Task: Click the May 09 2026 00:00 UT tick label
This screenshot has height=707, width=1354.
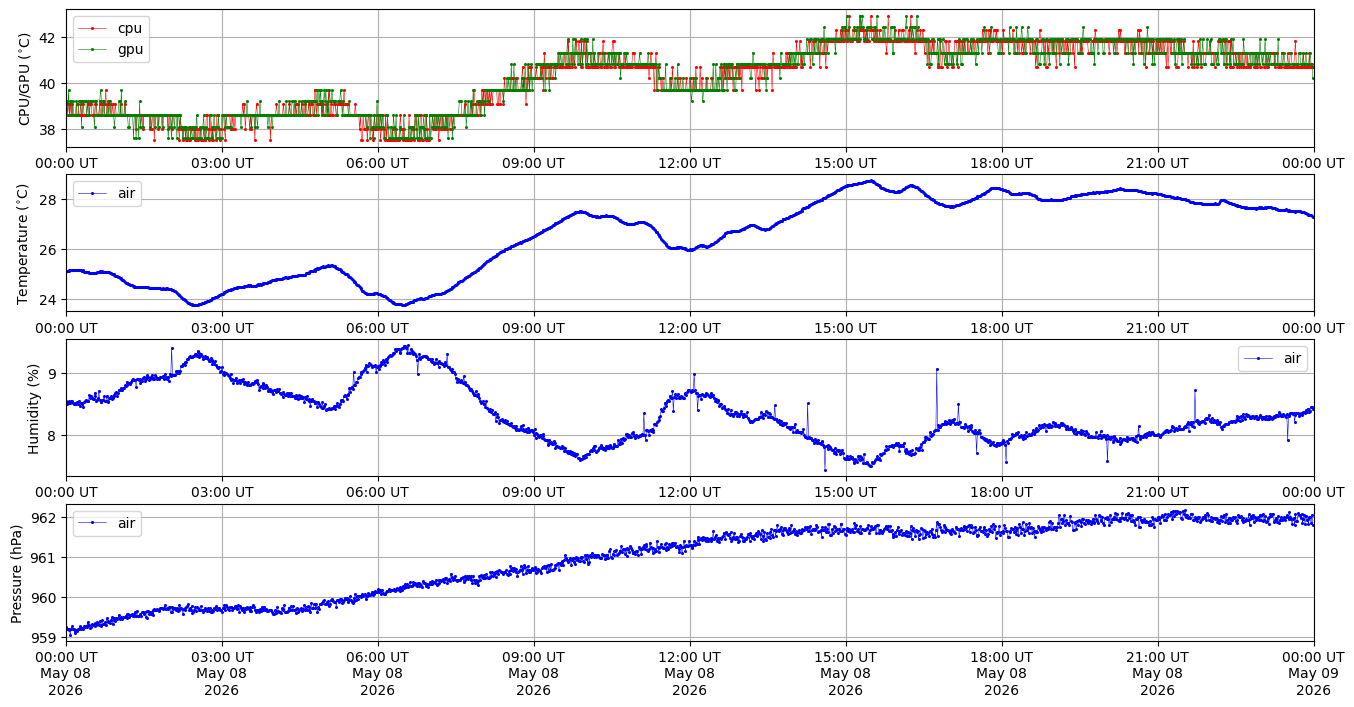Action: point(1314,675)
